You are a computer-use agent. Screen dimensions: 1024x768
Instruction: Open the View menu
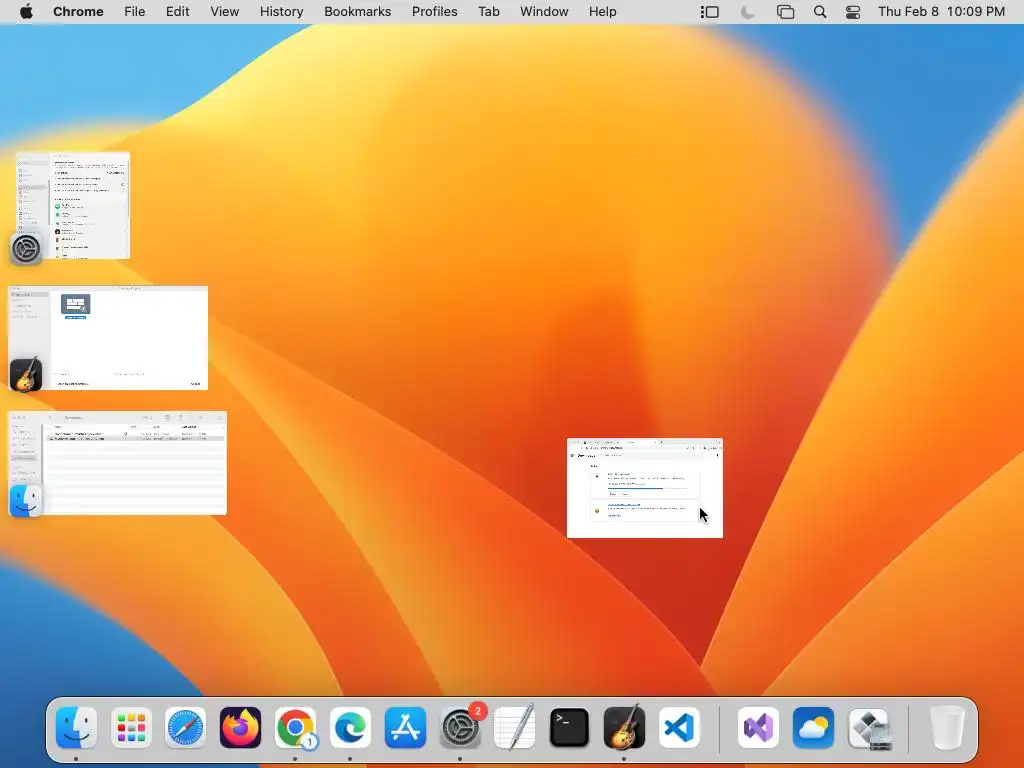click(225, 12)
